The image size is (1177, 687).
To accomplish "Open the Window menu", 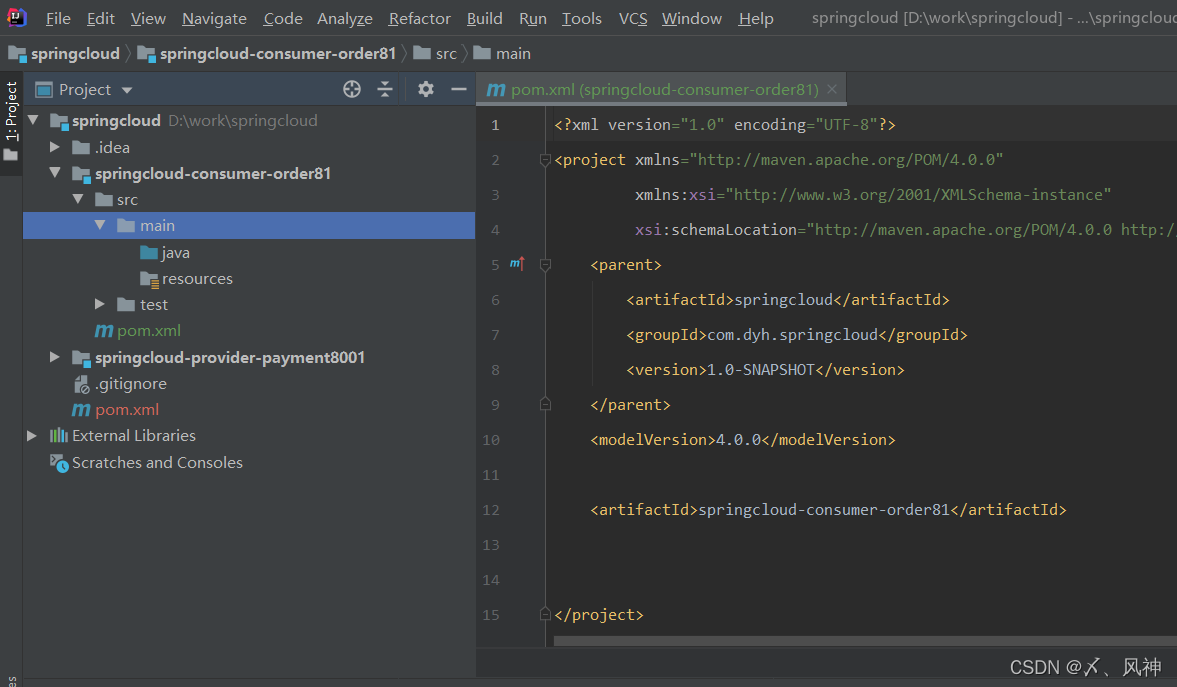I will (691, 18).
